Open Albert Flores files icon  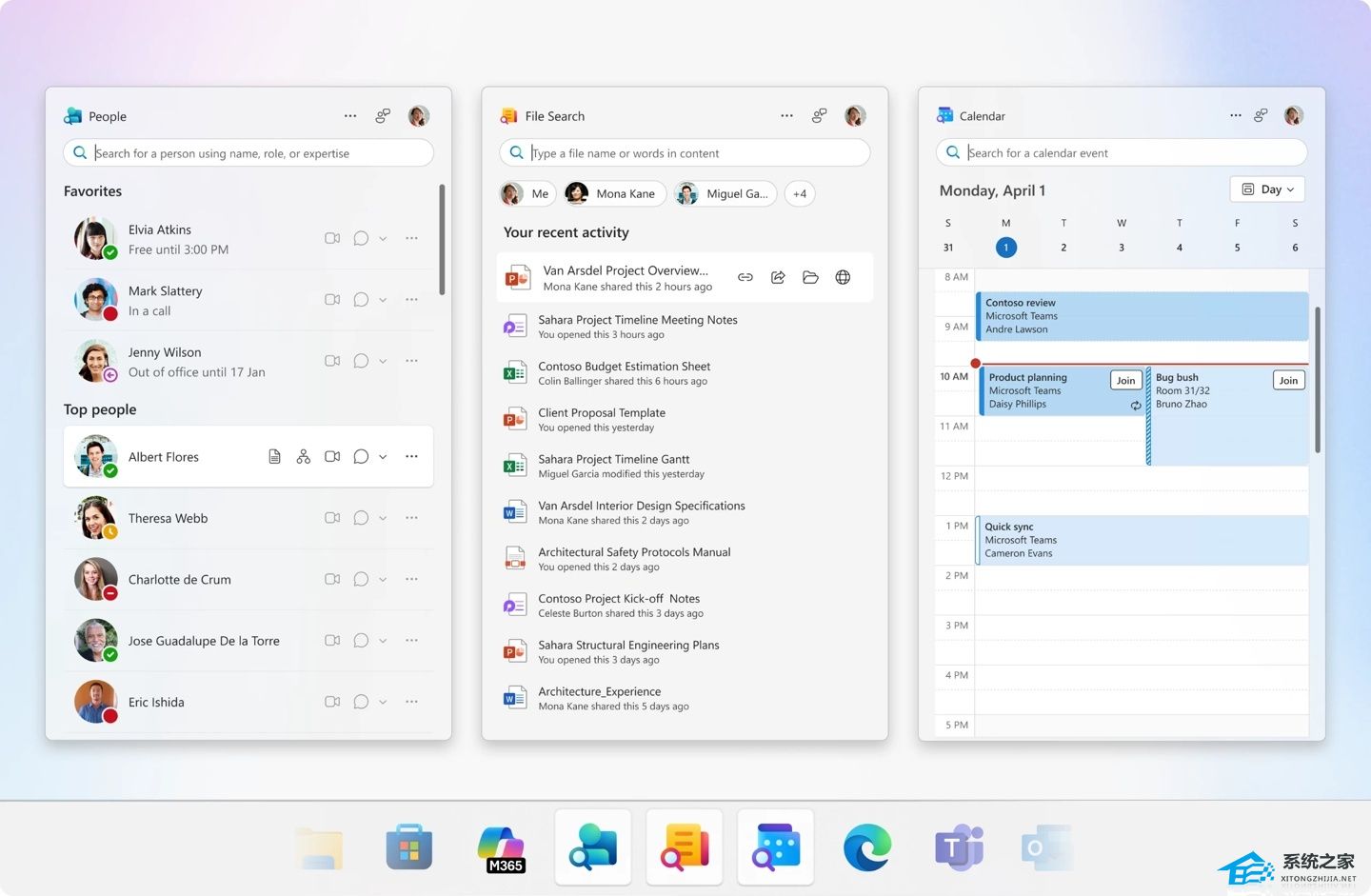tap(274, 457)
